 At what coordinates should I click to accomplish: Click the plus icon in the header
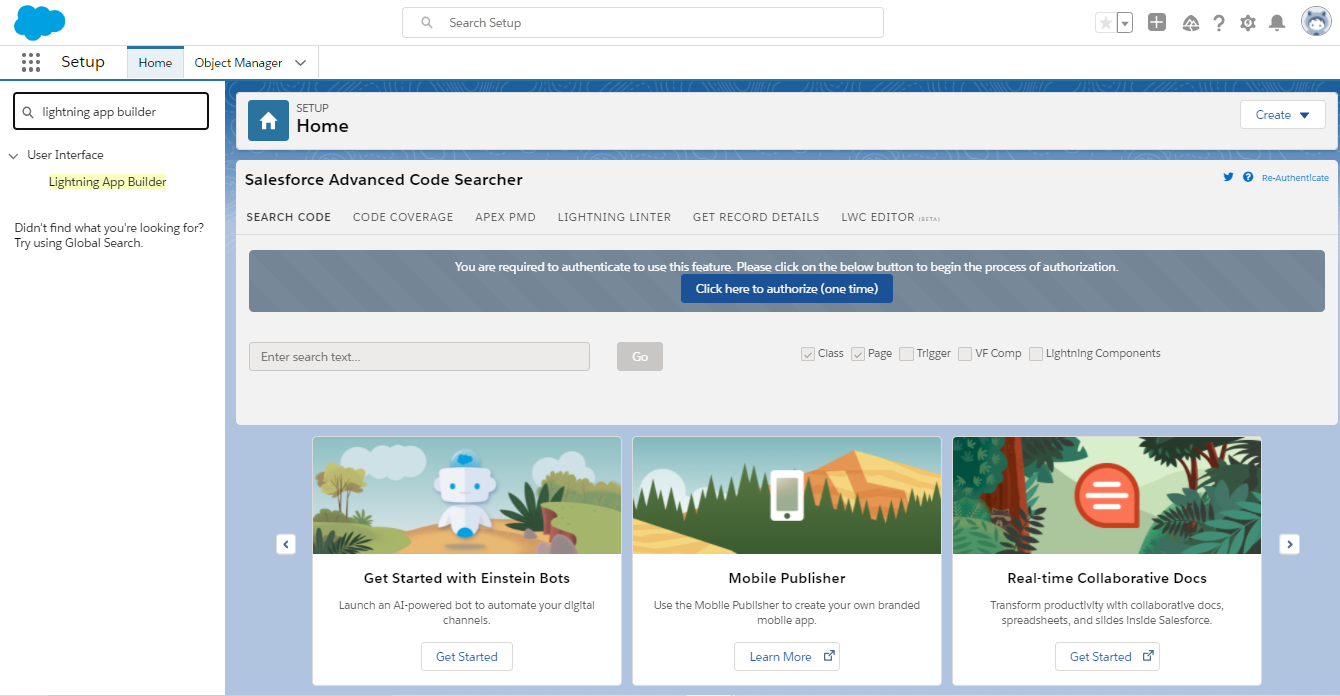tap(1157, 21)
